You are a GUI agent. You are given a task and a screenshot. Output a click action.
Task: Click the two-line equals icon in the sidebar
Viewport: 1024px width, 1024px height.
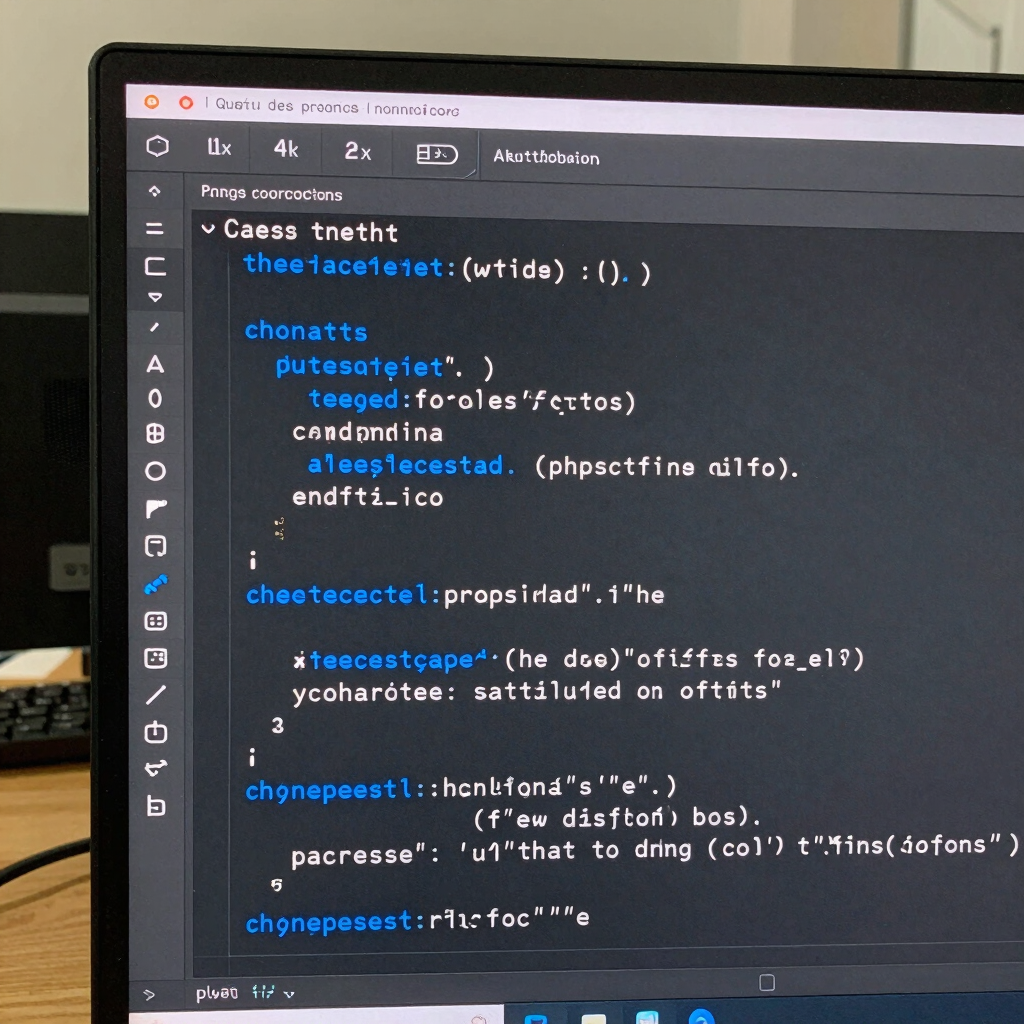pyautogui.click(x=155, y=229)
